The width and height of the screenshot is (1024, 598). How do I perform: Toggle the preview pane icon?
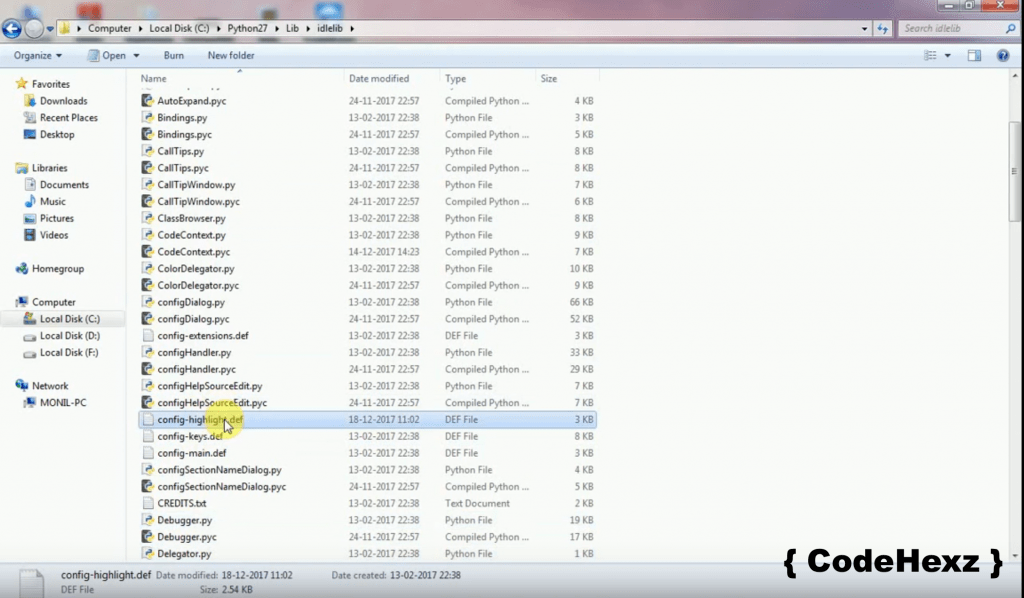pos(975,56)
